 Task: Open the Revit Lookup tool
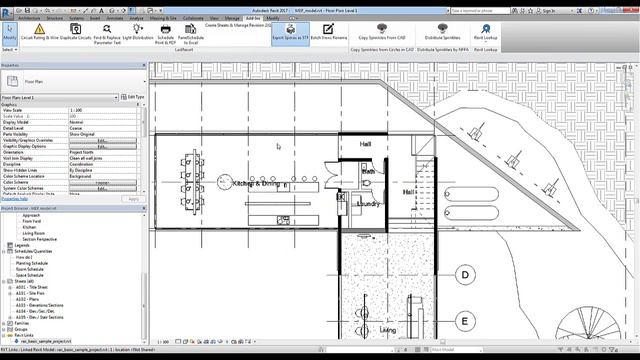pos(485,32)
